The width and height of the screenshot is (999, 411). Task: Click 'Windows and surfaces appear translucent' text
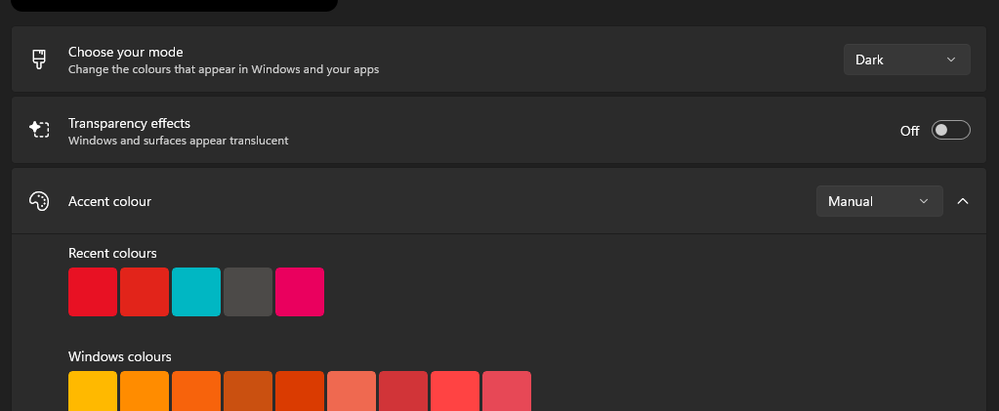coord(178,140)
